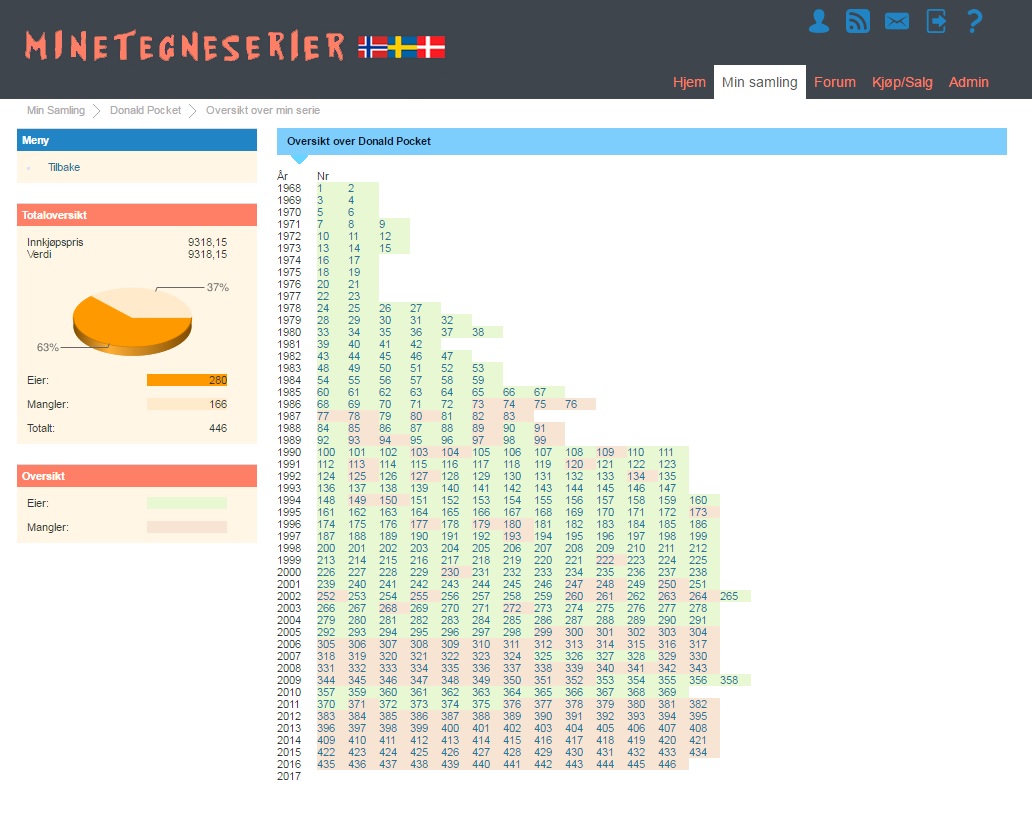Open issue number 358 from 2009
This screenshot has height=814, width=1032.
(729, 680)
